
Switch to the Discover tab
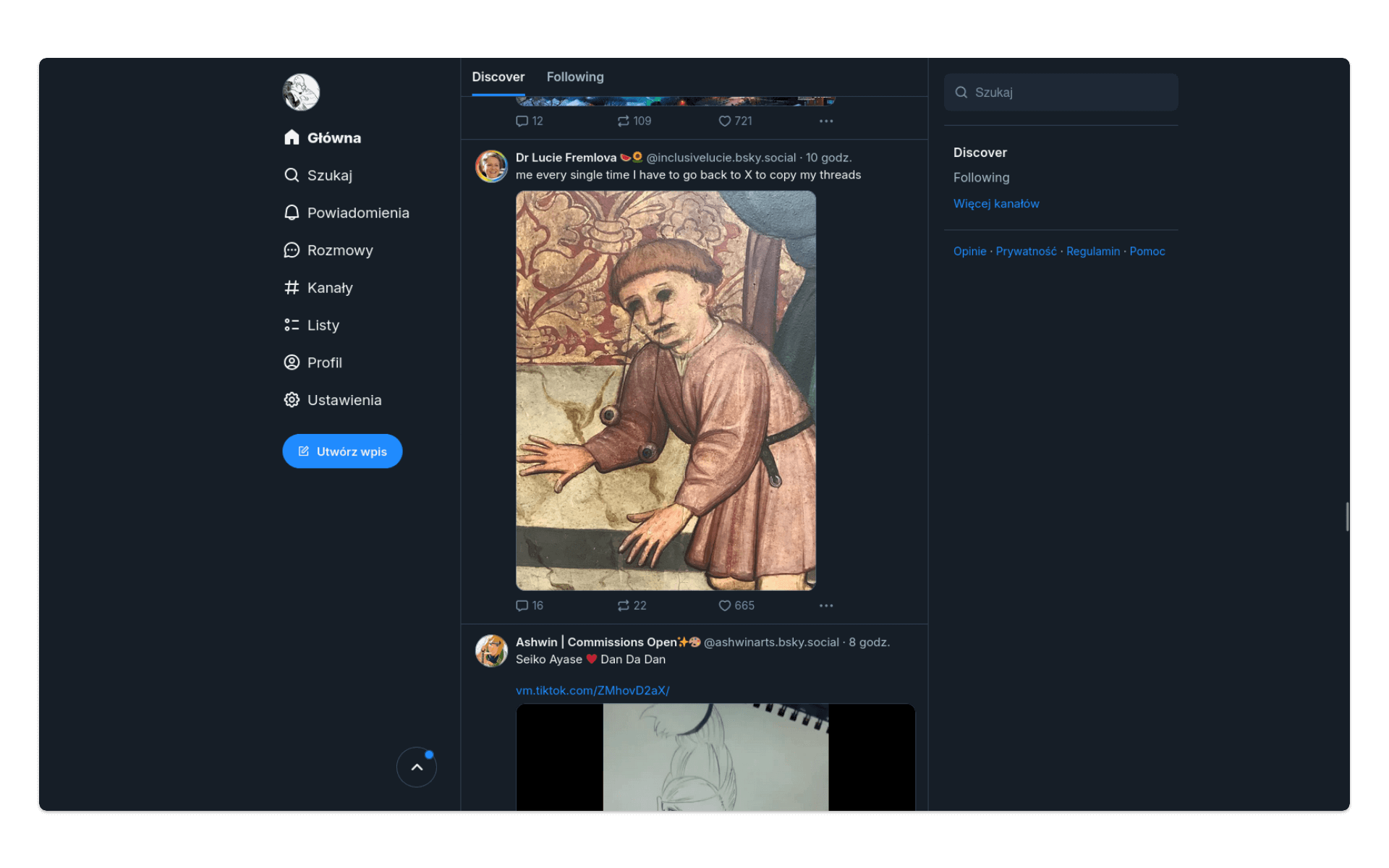click(498, 77)
